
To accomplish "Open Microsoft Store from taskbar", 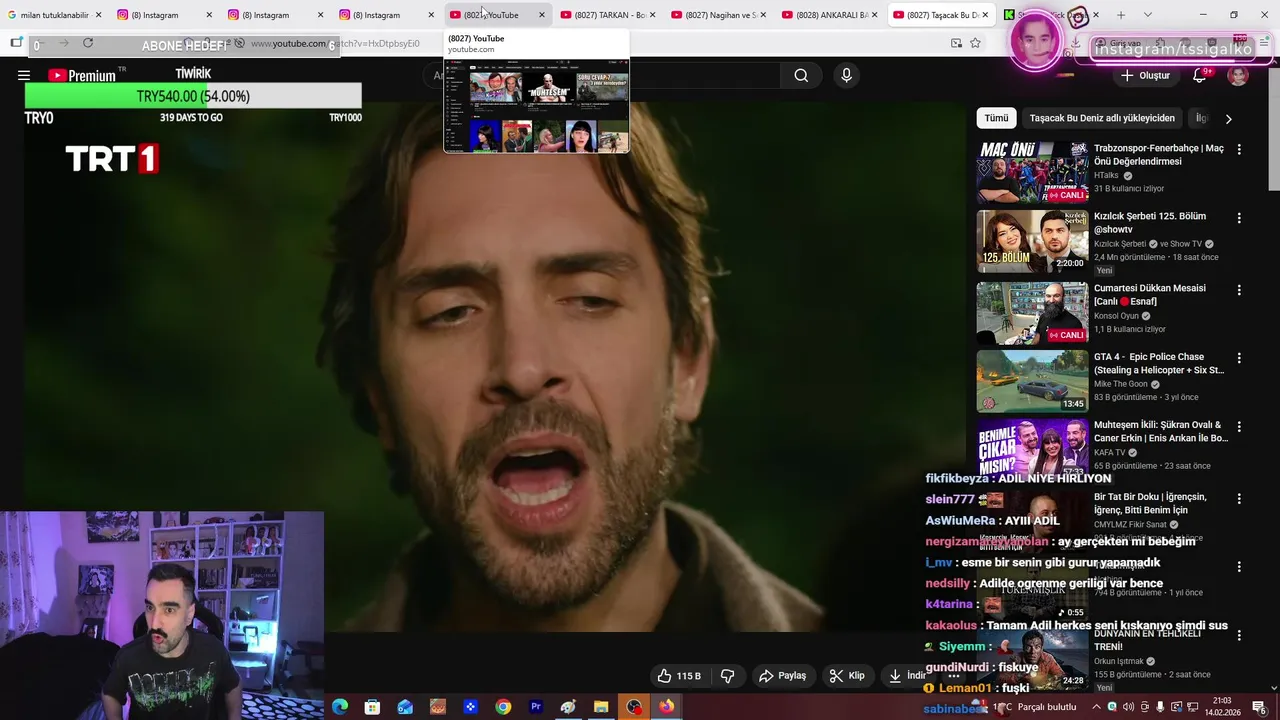I will (x=372, y=707).
